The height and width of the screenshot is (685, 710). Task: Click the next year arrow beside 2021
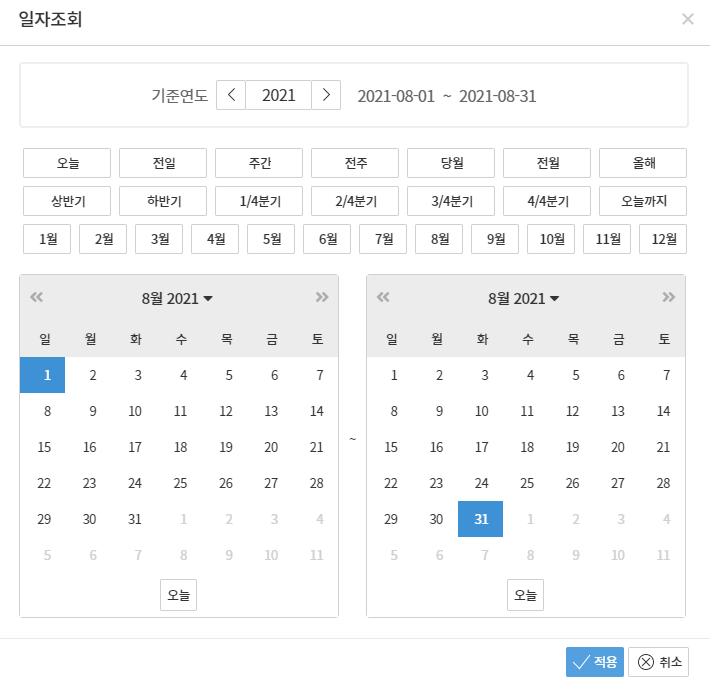pos(326,95)
